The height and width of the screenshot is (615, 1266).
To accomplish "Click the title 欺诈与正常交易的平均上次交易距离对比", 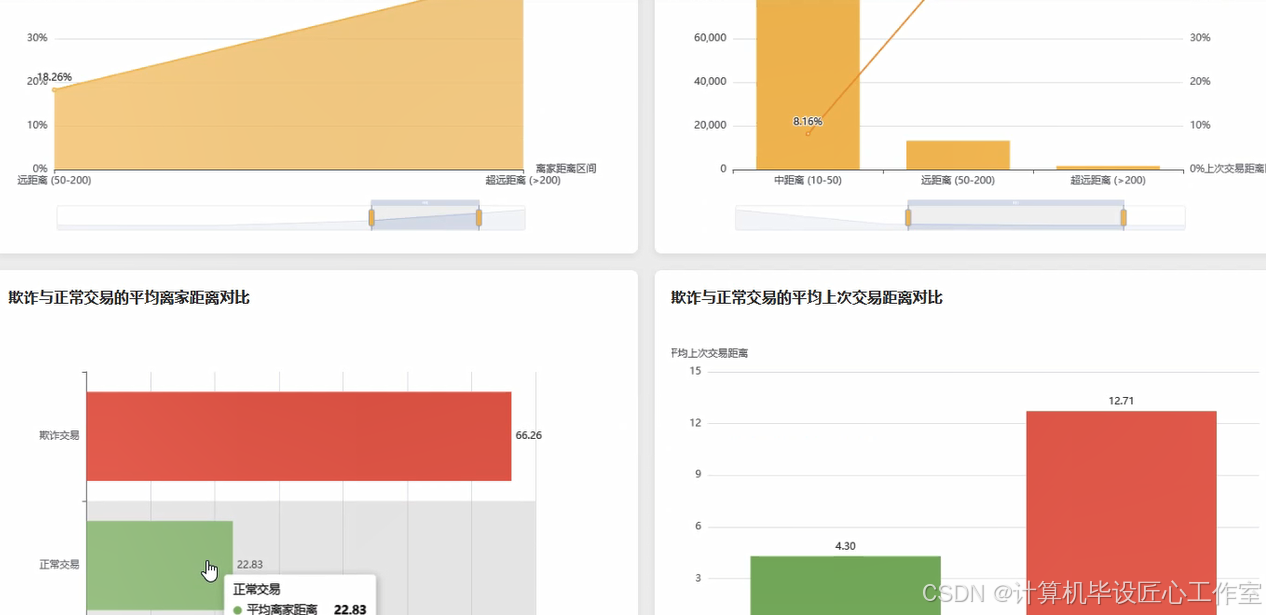I will click(807, 298).
